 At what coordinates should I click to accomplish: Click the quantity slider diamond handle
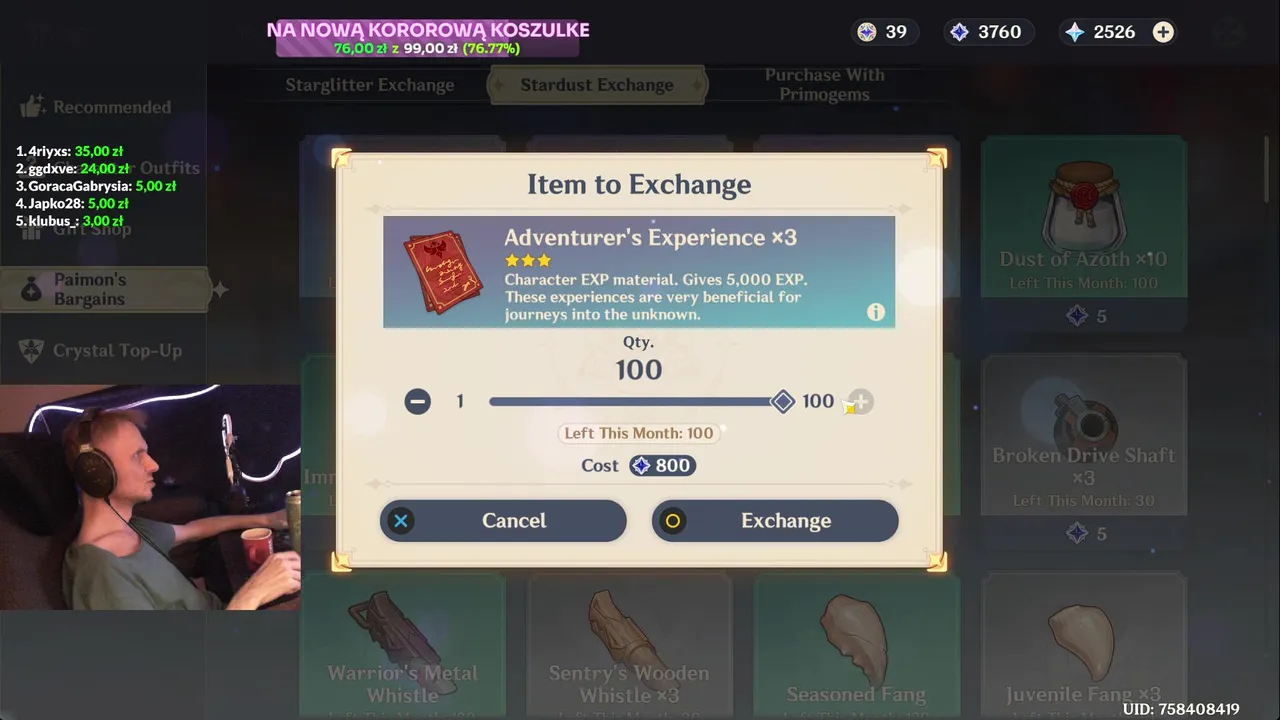coord(783,402)
